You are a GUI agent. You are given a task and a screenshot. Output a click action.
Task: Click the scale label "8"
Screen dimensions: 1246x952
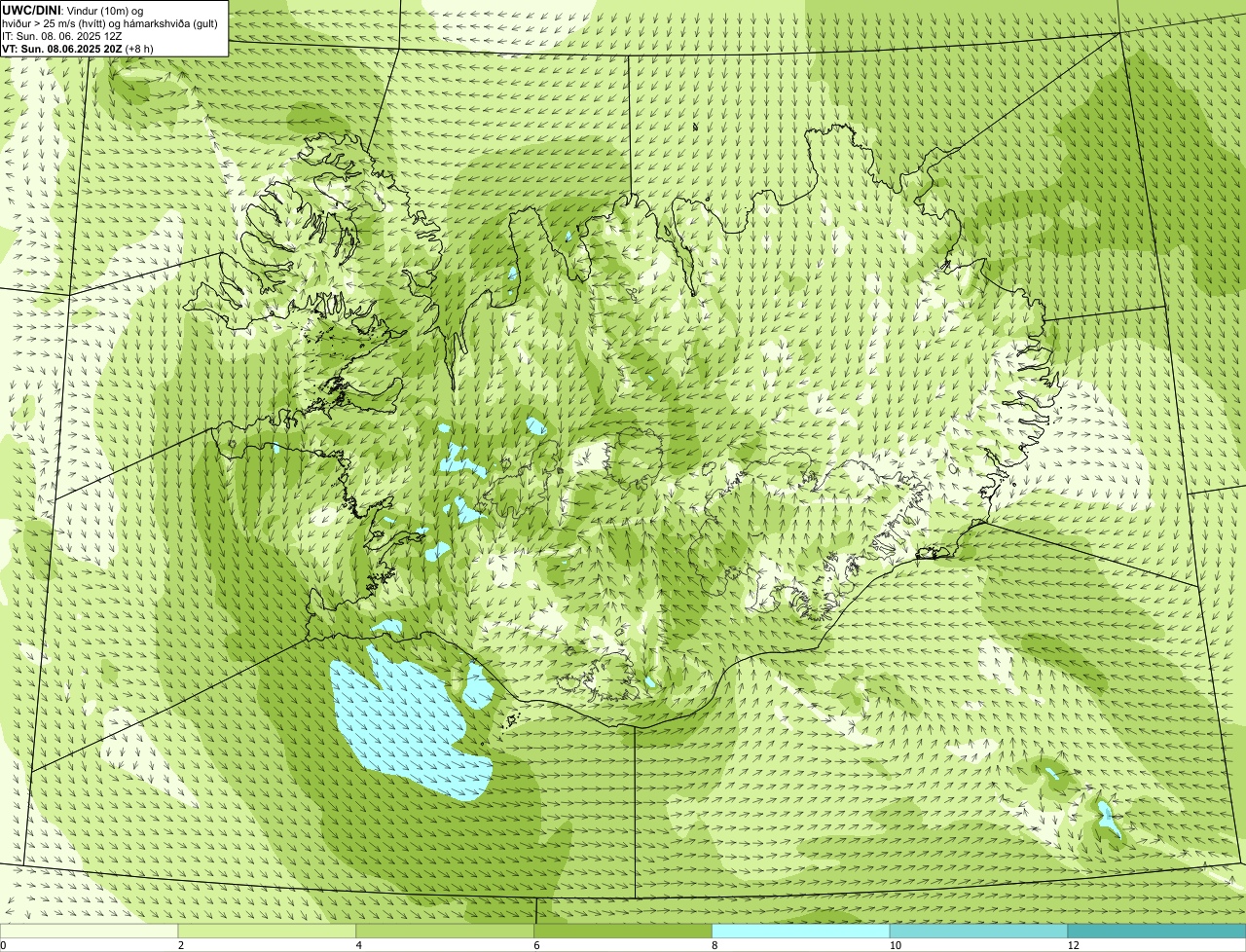[x=715, y=945]
